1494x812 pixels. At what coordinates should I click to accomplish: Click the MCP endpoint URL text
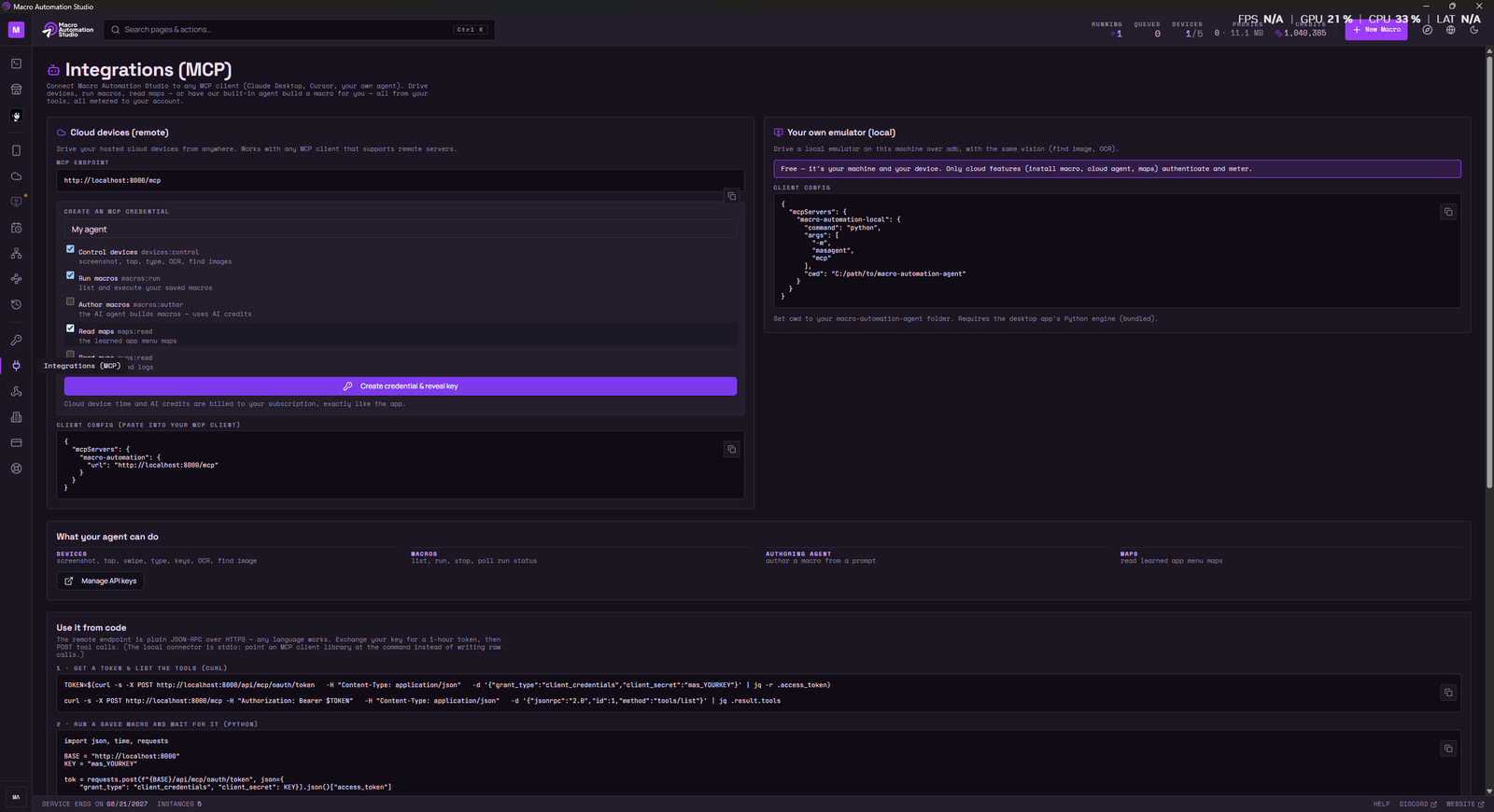112,181
